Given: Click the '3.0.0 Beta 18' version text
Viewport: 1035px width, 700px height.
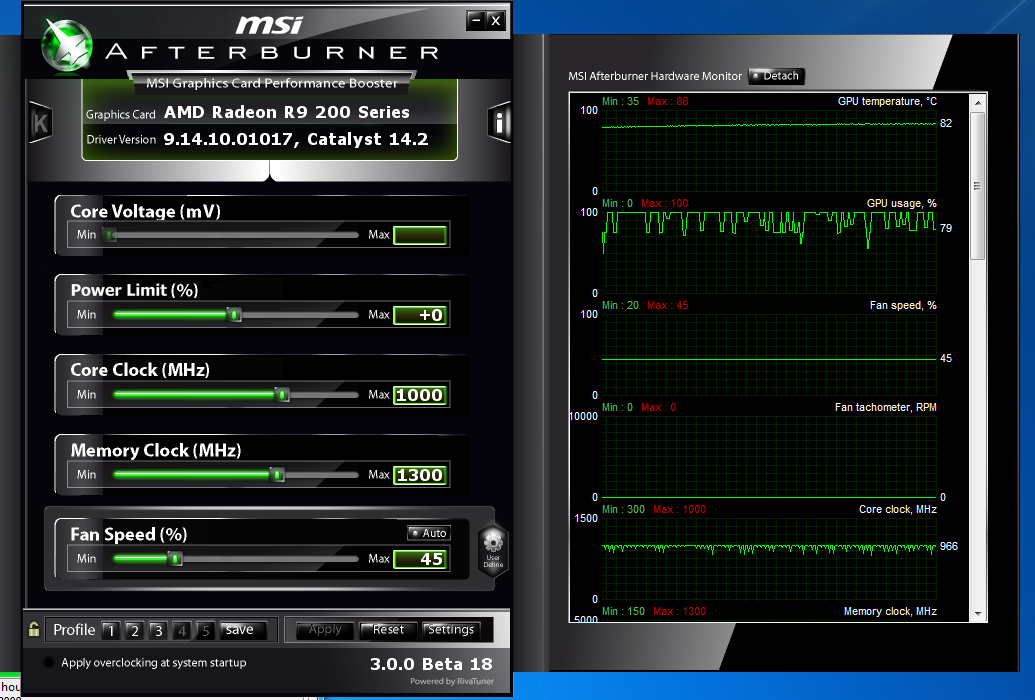Looking at the screenshot, I should [431, 664].
